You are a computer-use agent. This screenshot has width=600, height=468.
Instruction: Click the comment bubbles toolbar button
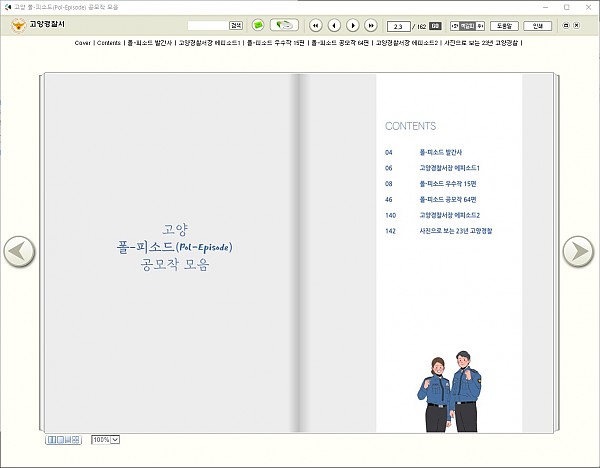click(284, 25)
